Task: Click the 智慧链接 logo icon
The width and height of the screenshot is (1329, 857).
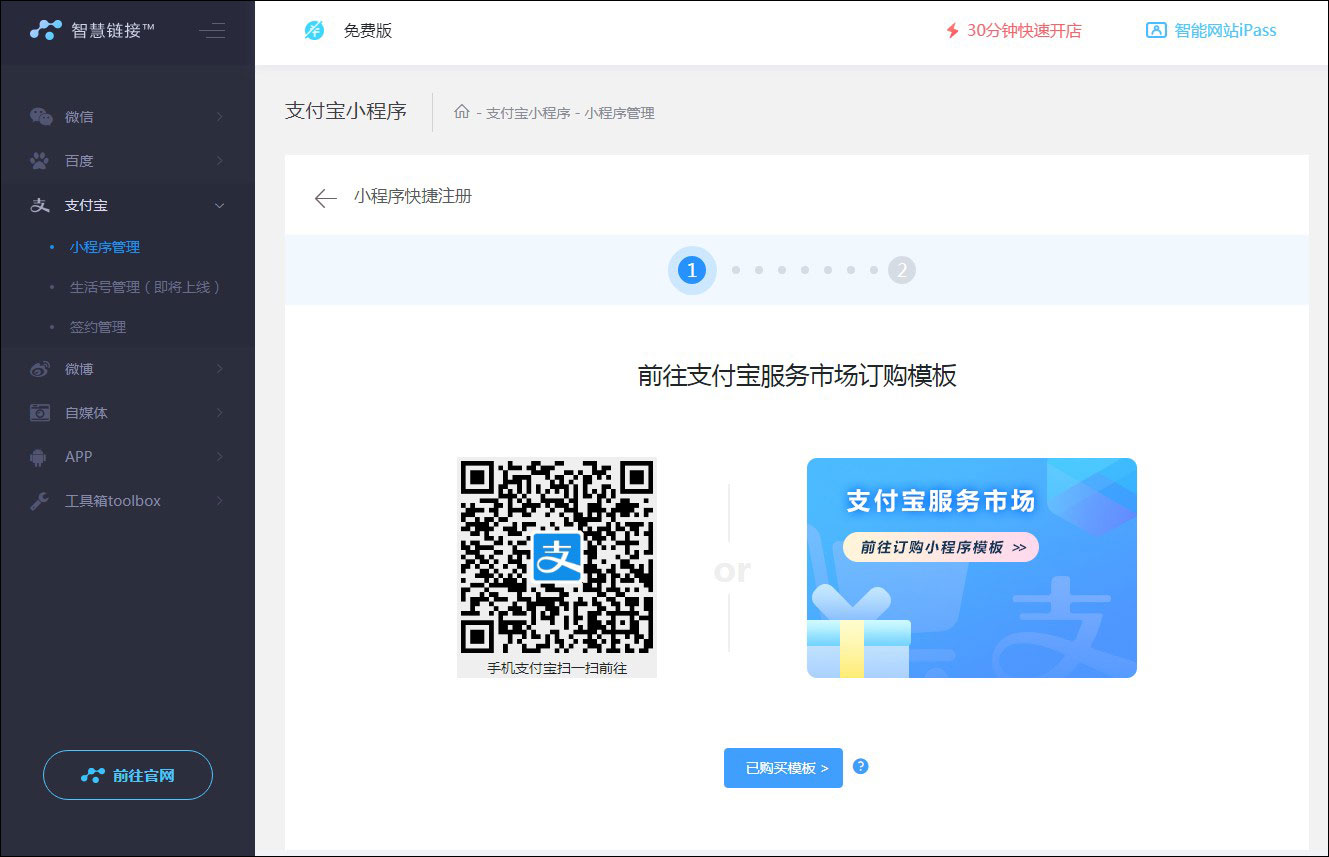Action: (45, 30)
